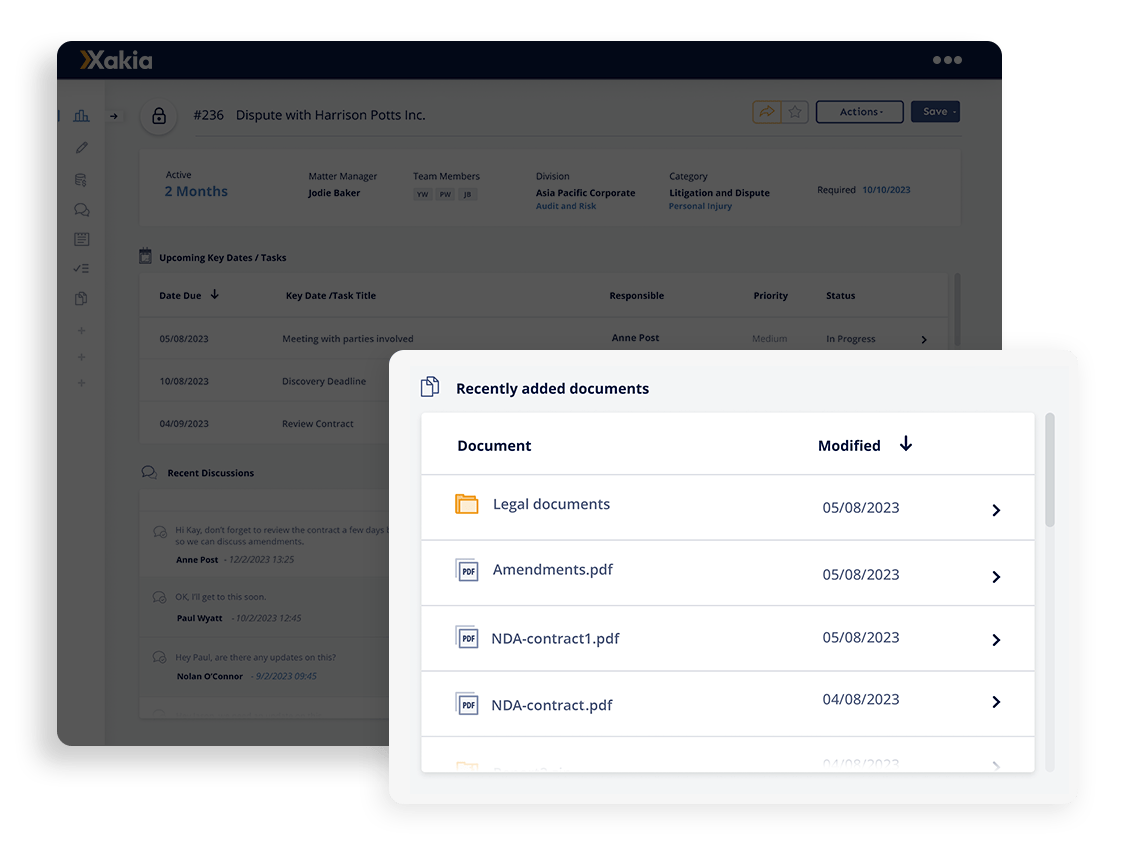Screen dimensions: 1133x855
Task: Click Legal documents folder name
Action: coord(551,504)
